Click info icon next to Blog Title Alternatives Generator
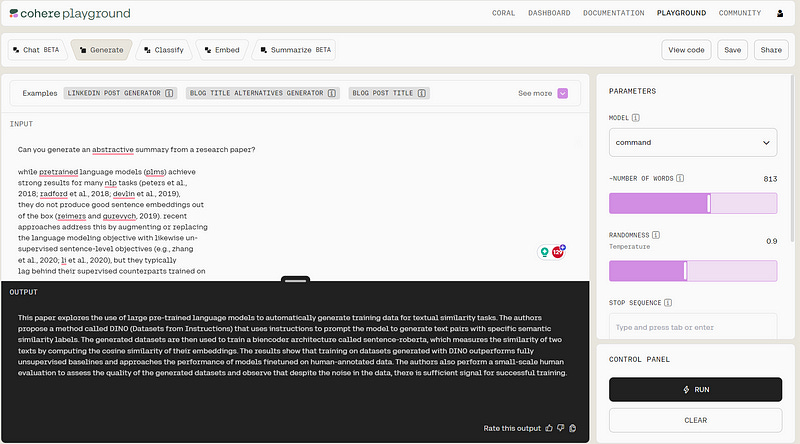This screenshot has height=444, width=800. point(332,93)
